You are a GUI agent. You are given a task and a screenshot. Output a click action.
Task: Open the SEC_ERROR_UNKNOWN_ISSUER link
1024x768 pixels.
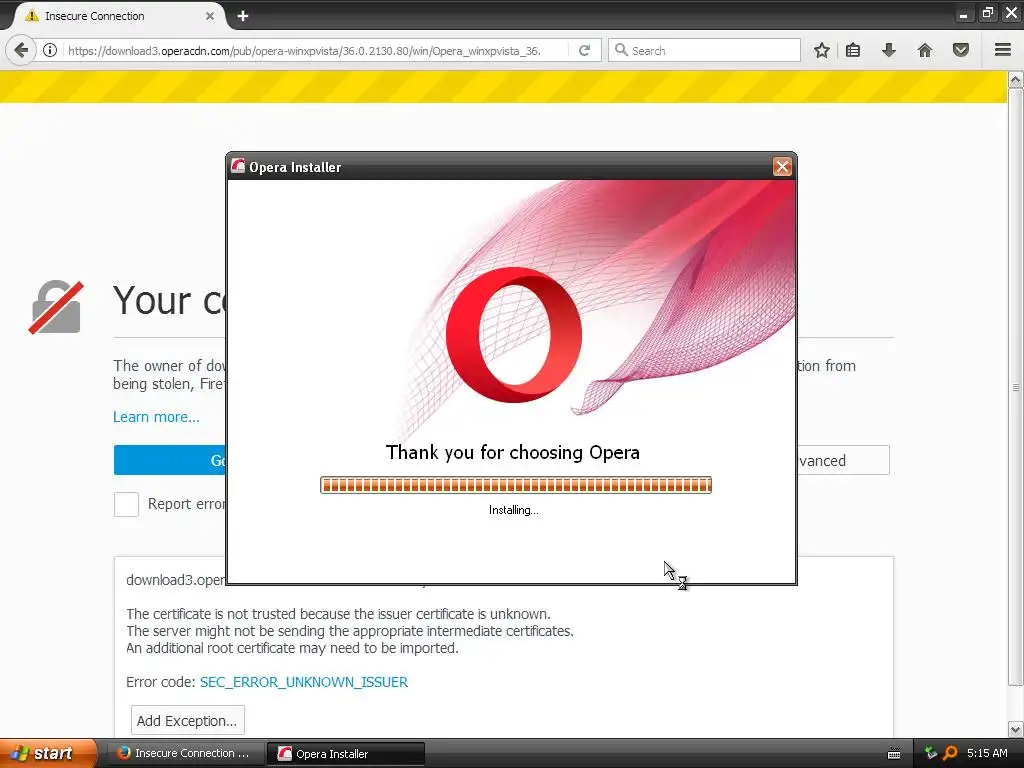[304, 682]
